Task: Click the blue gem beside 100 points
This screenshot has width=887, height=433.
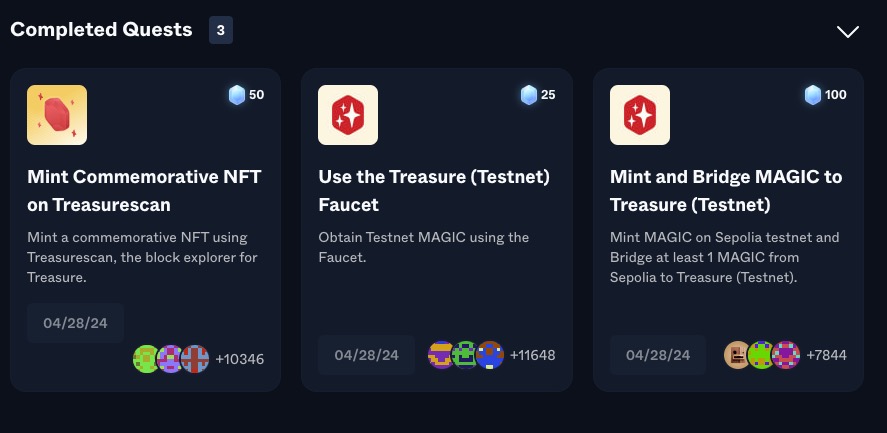Action: click(813, 95)
